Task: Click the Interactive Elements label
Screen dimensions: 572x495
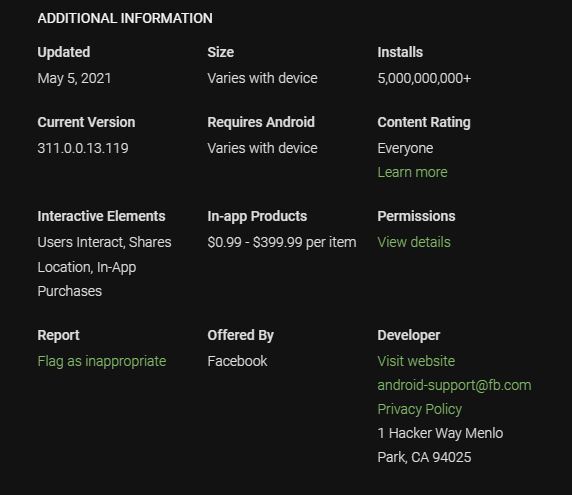Action: point(101,216)
